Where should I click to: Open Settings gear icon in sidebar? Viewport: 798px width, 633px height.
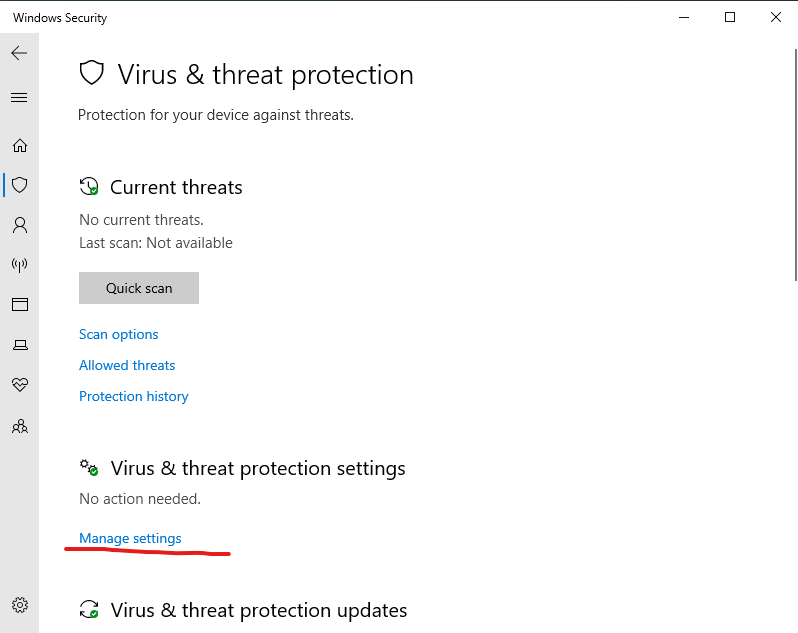pyautogui.click(x=19, y=604)
